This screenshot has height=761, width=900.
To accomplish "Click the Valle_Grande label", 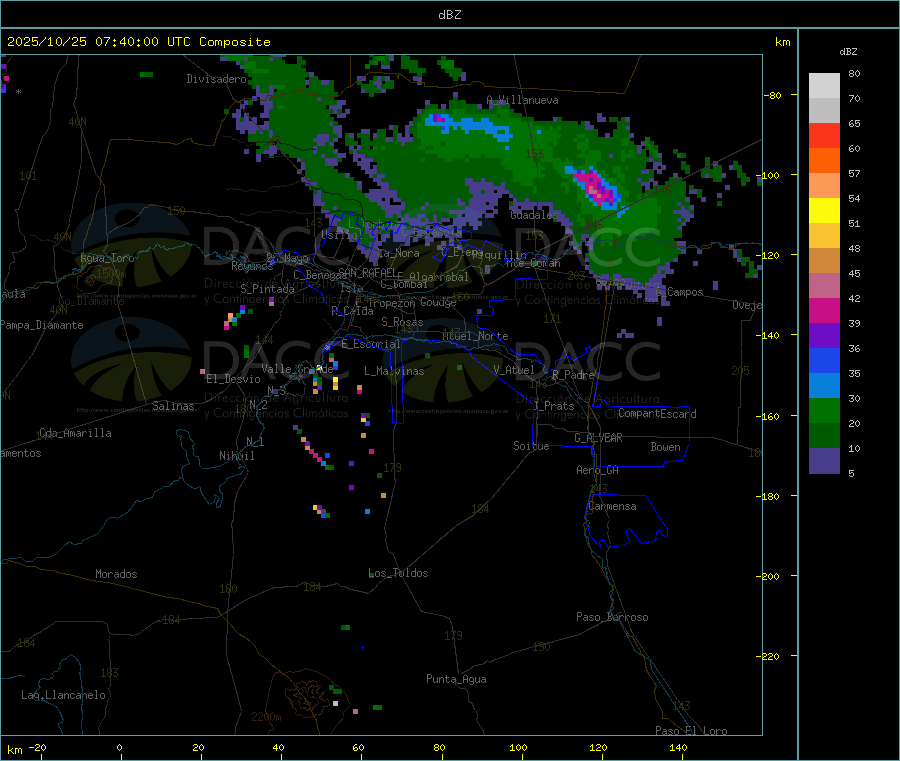I will tap(297, 369).
